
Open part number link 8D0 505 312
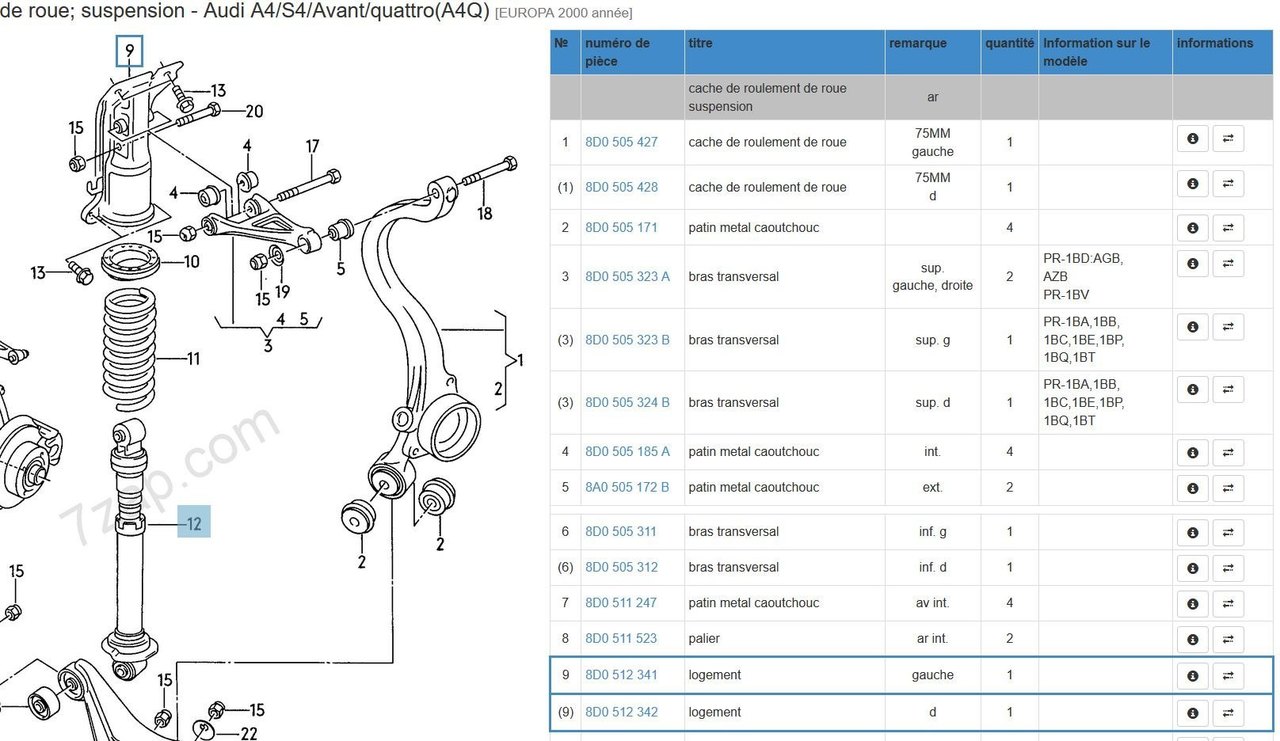(x=621, y=567)
